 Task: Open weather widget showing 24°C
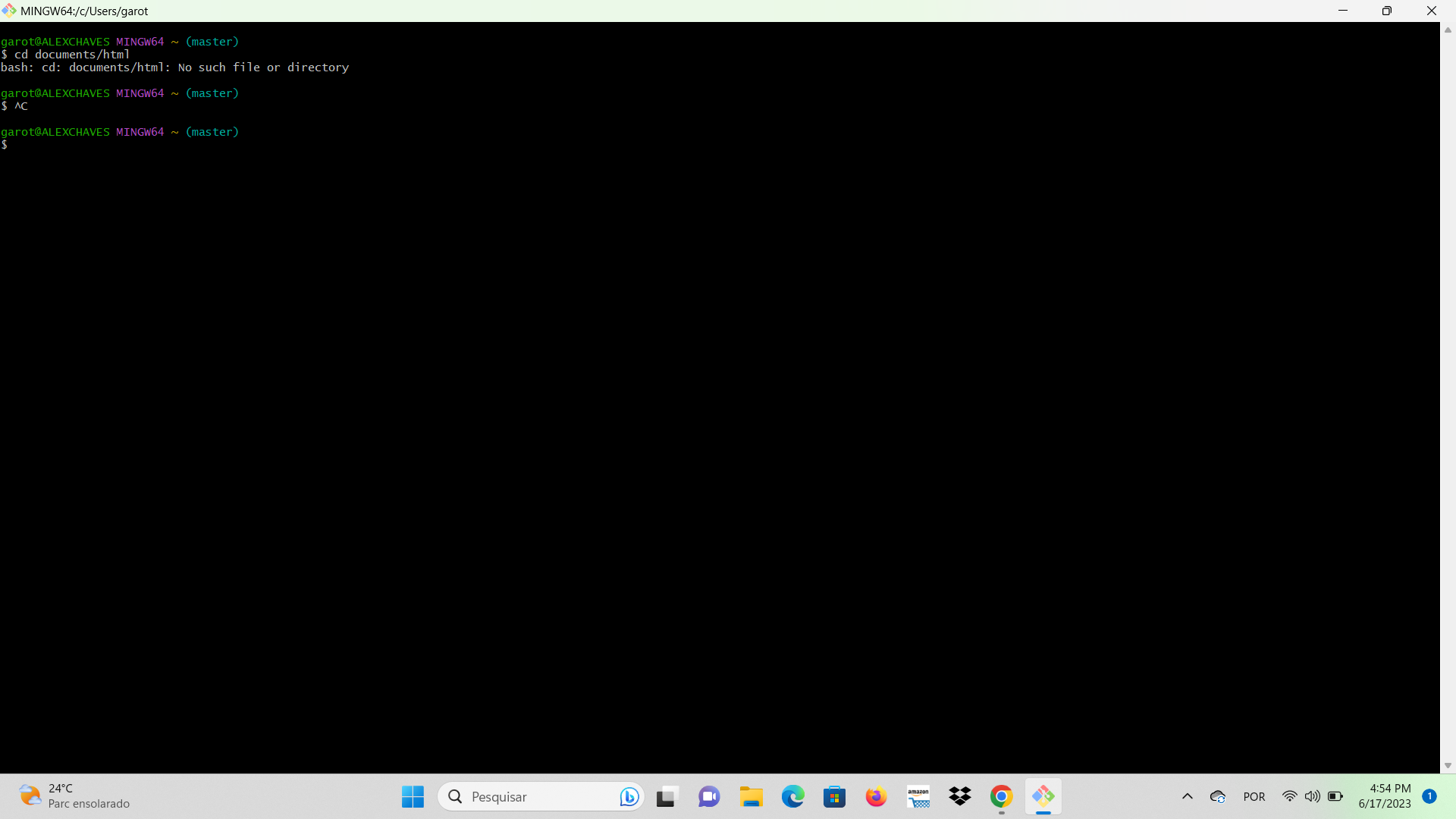pos(74,796)
